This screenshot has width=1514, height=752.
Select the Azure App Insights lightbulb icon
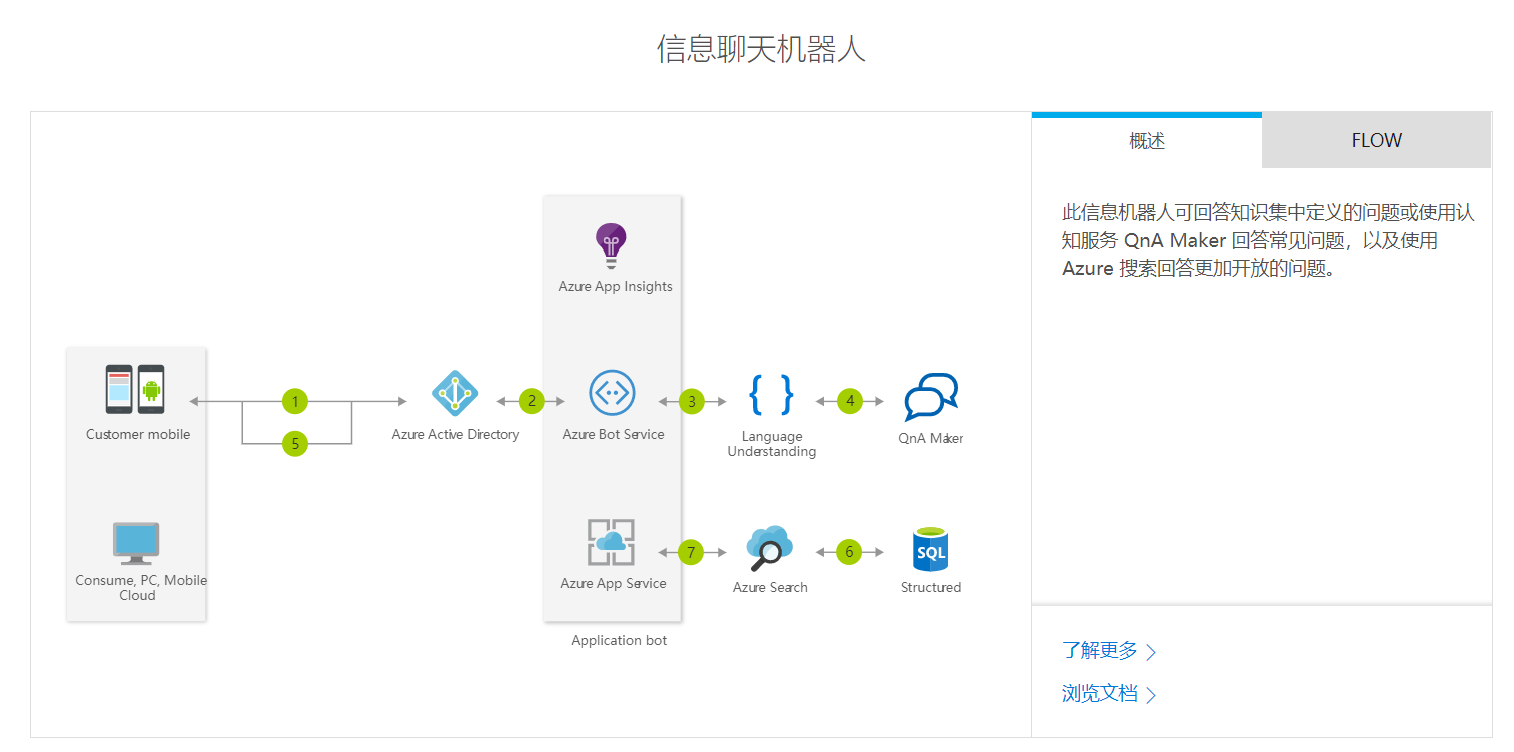[612, 243]
